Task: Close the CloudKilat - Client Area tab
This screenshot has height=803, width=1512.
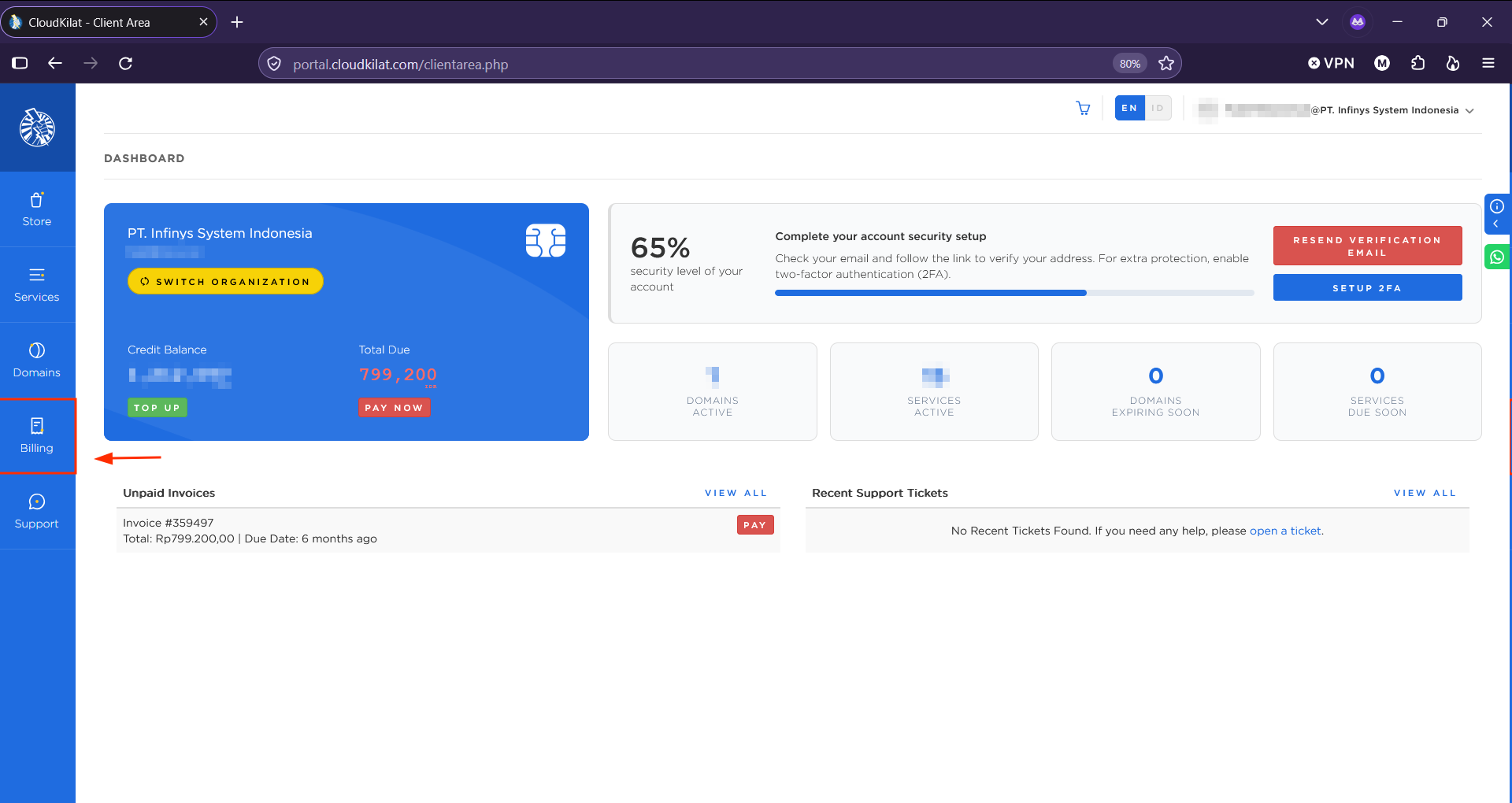Action: point(203,22)
